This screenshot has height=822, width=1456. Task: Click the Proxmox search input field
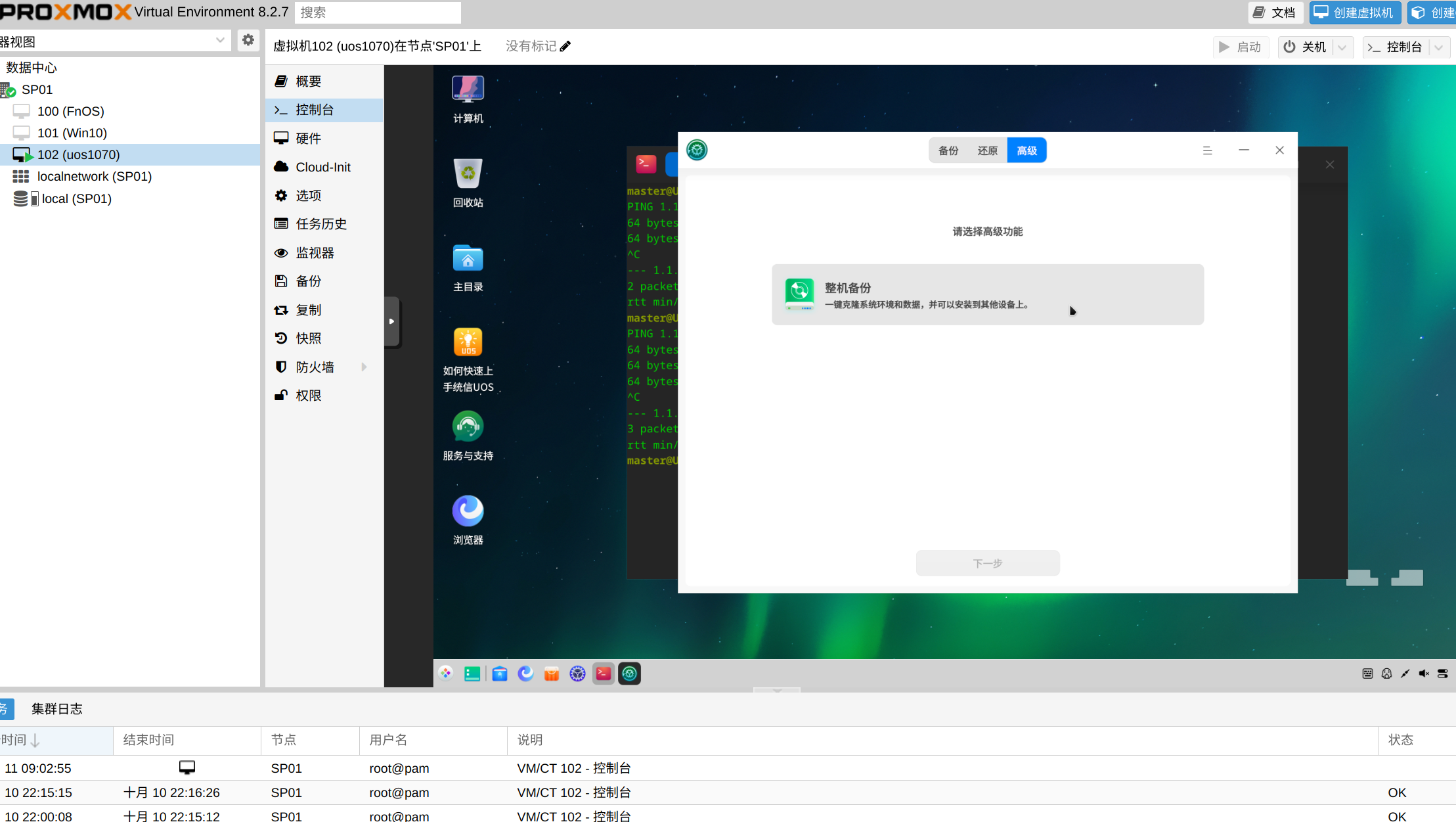click(x=378, y=12)
